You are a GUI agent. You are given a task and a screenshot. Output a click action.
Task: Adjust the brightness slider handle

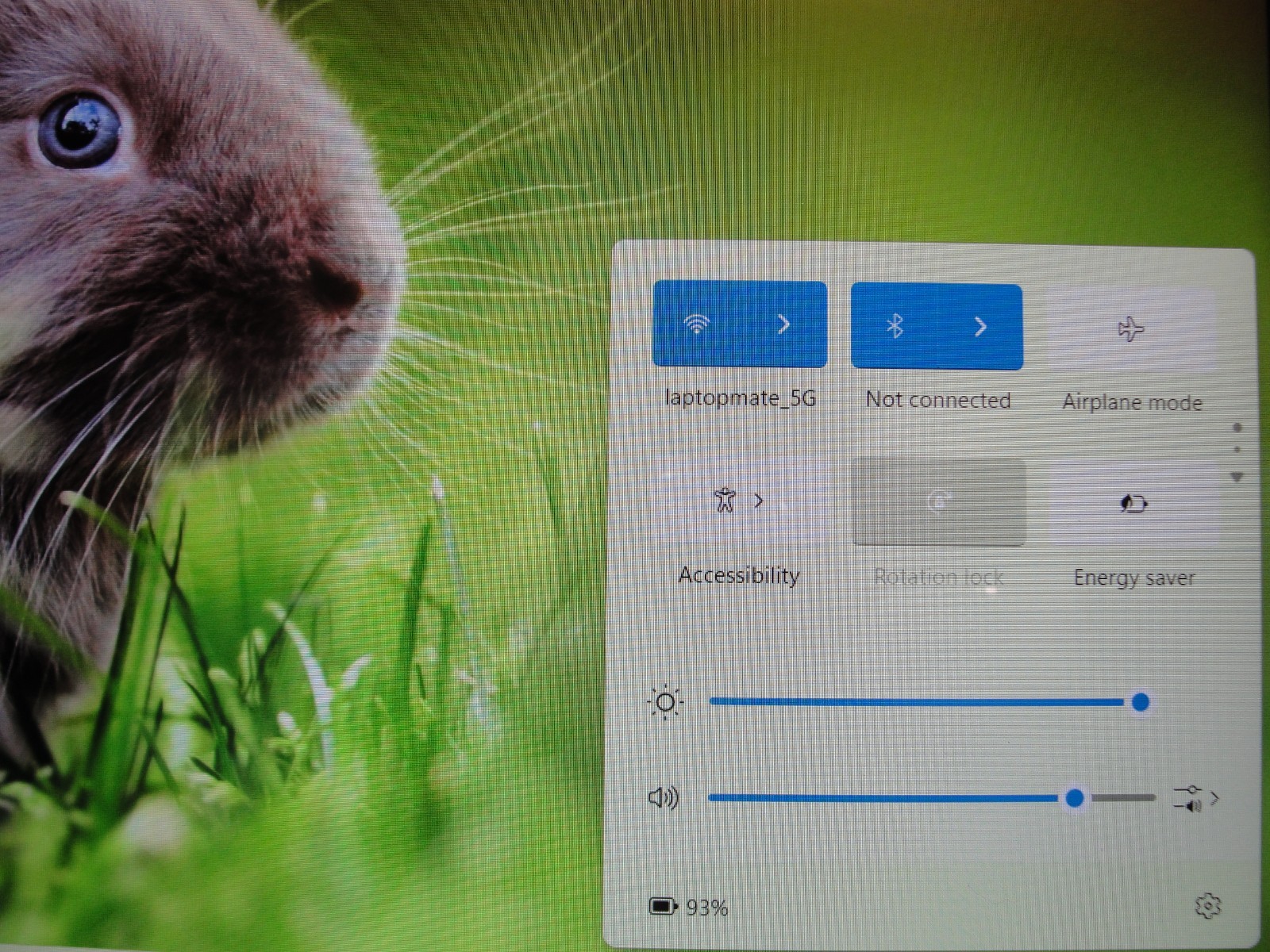pos(1141,702)
